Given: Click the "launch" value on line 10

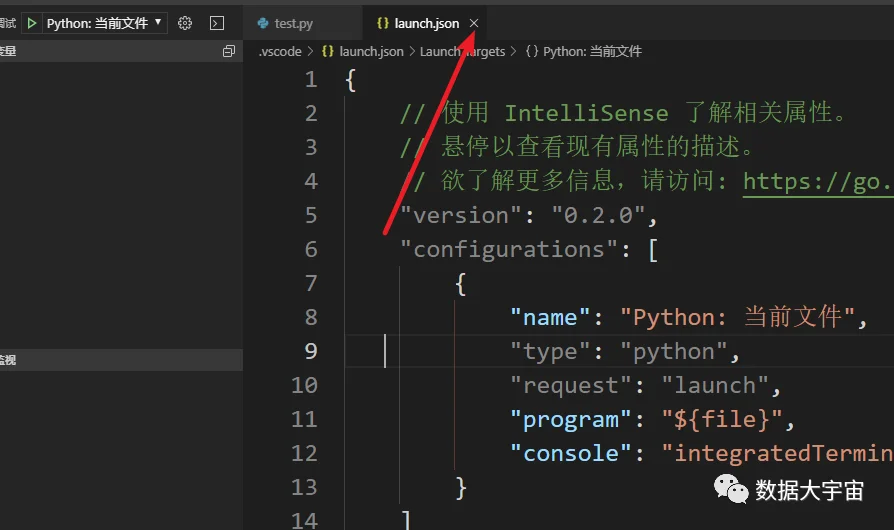Looking at the screenshot, I should click(716, 386).
